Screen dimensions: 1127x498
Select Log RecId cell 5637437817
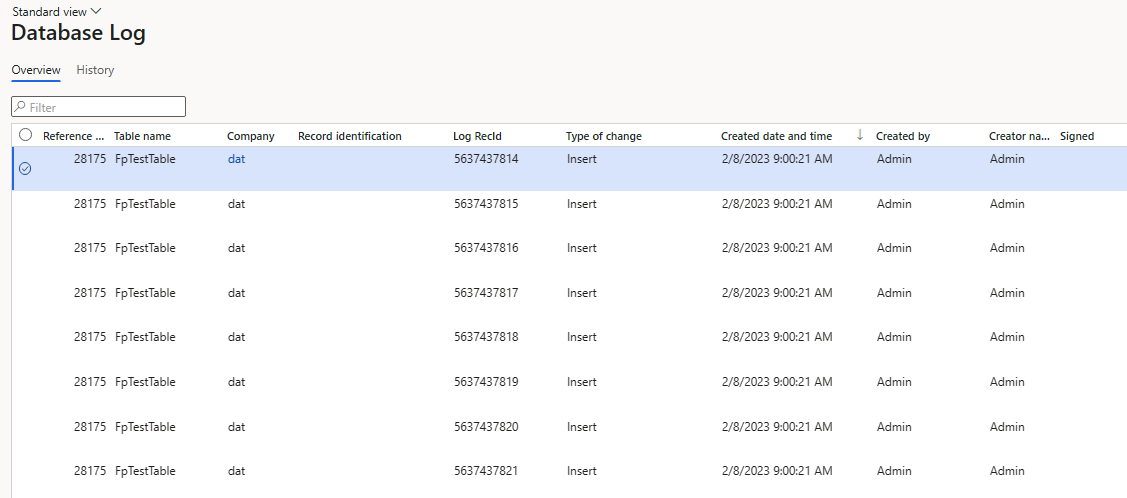point(486,293)
